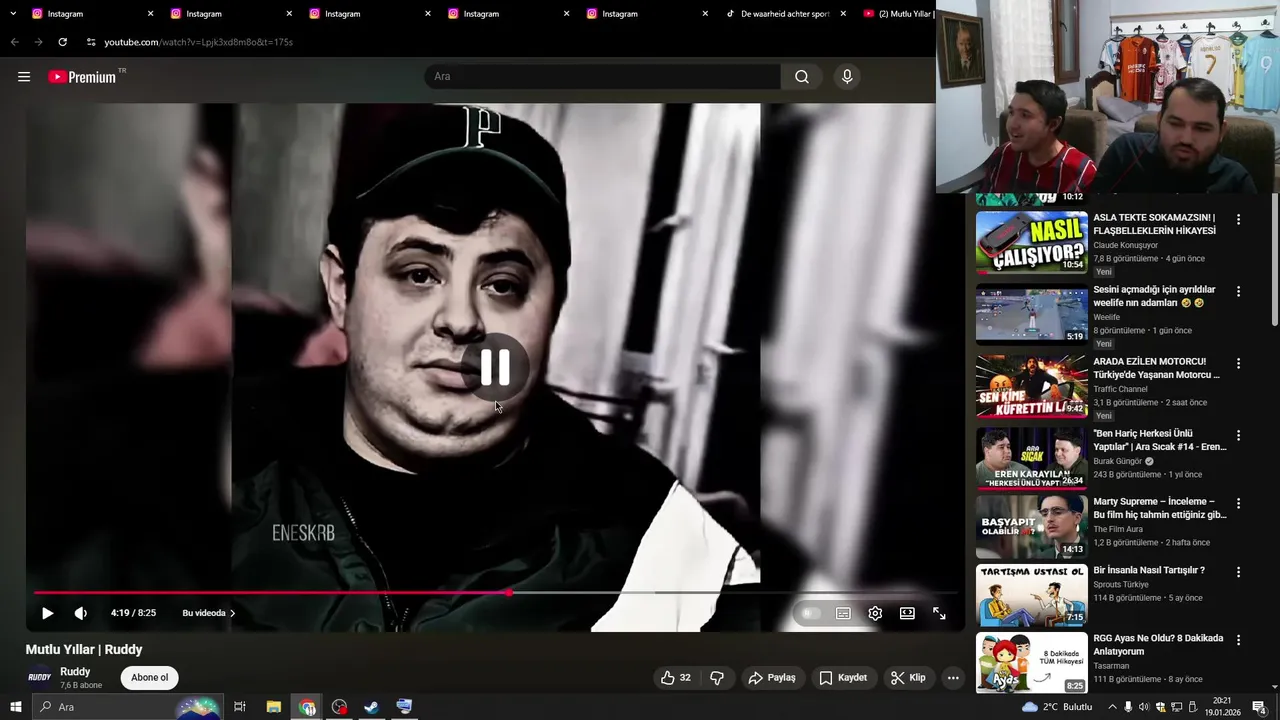Open the Windows Start menu
This screenshot has height=720, width=1280.
click(x=15, y=707)
